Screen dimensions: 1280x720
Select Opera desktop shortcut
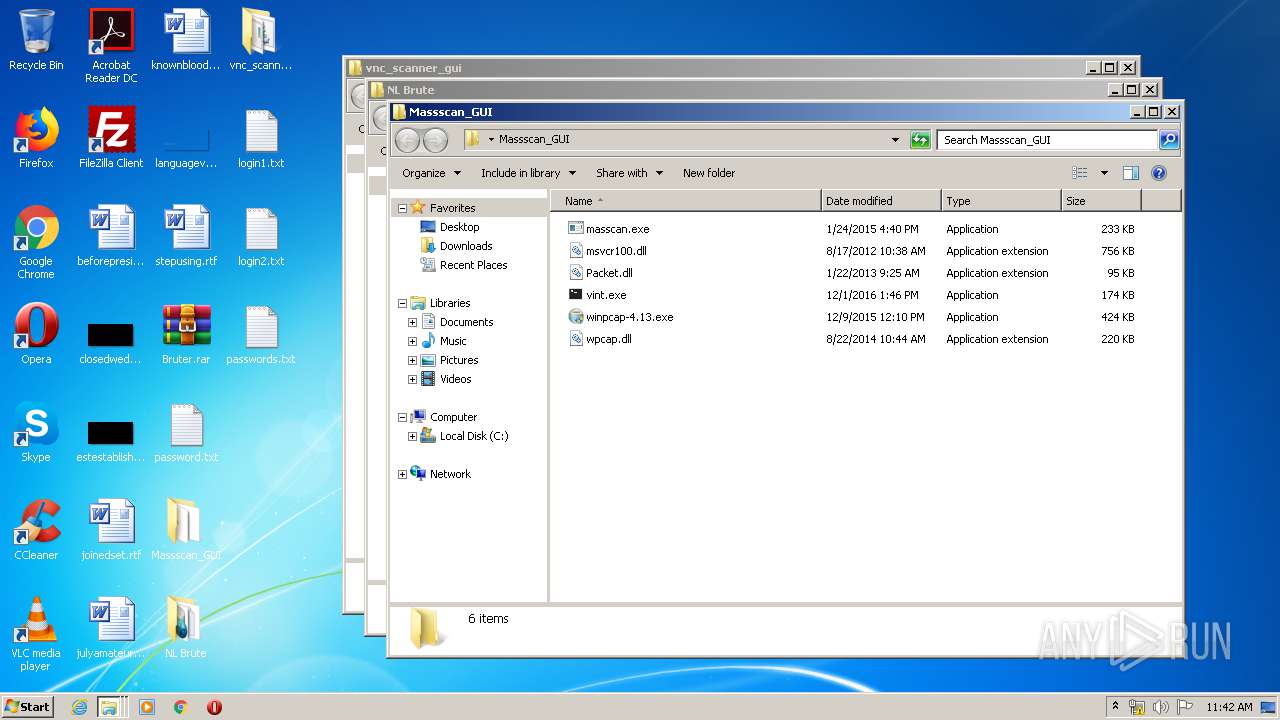pos(36,334)
